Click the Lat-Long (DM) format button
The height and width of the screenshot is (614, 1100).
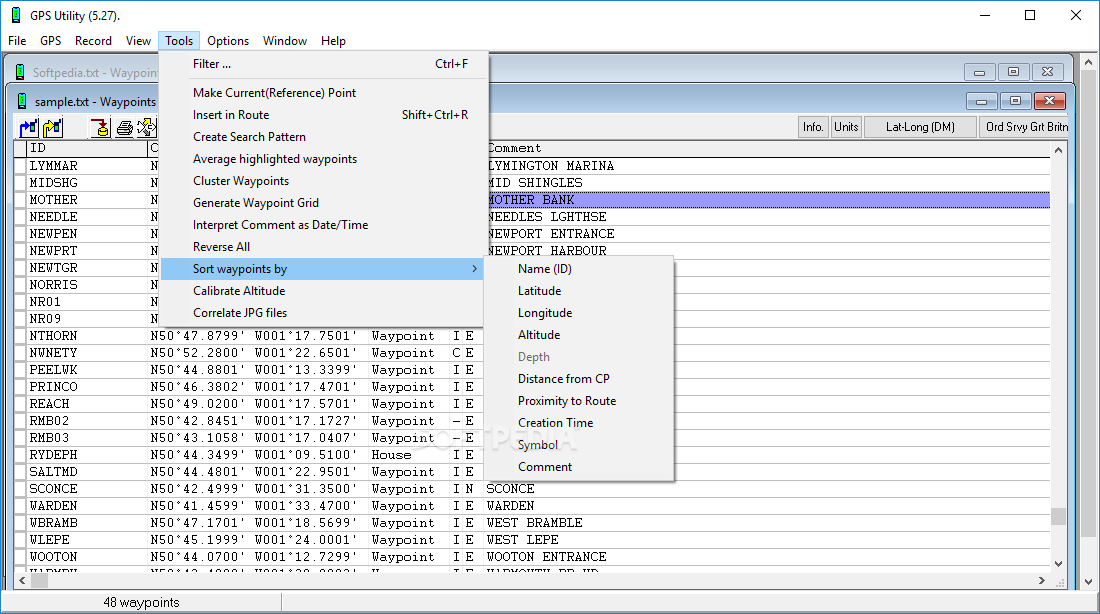[920, 127]
